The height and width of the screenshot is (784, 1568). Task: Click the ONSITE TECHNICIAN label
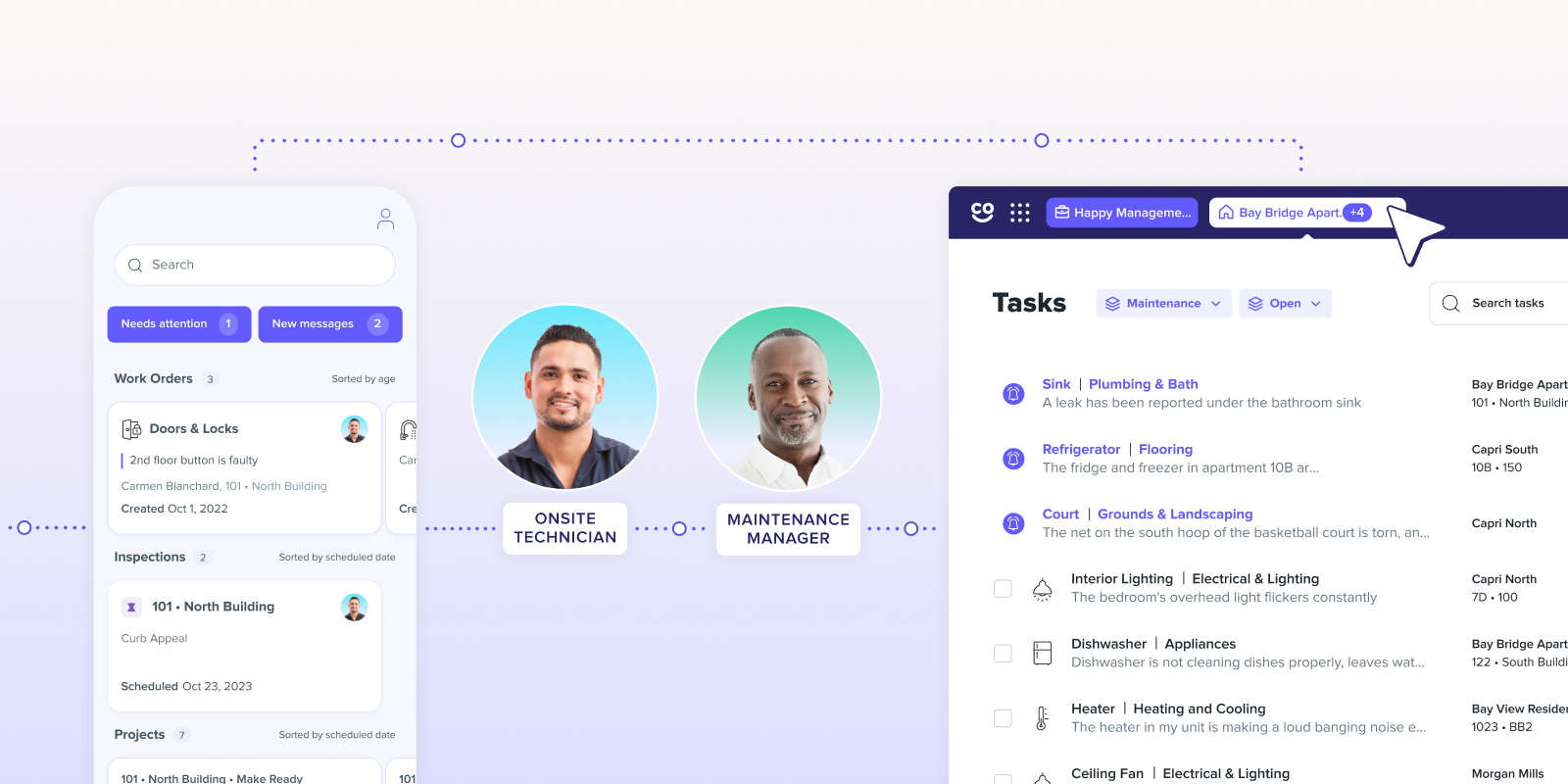click(x=565, y=528)
